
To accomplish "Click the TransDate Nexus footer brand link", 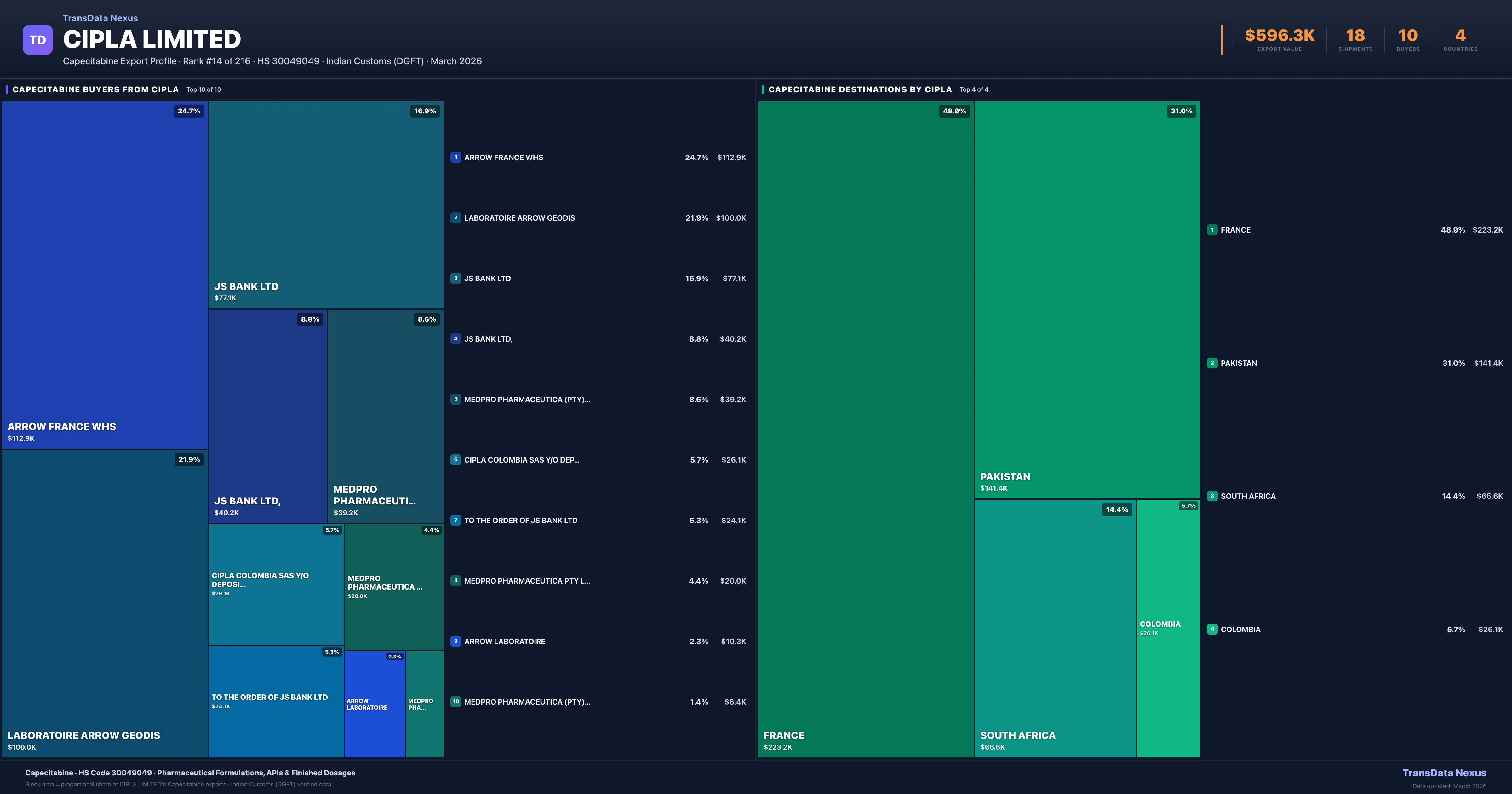I will [x=1444, y=773].
